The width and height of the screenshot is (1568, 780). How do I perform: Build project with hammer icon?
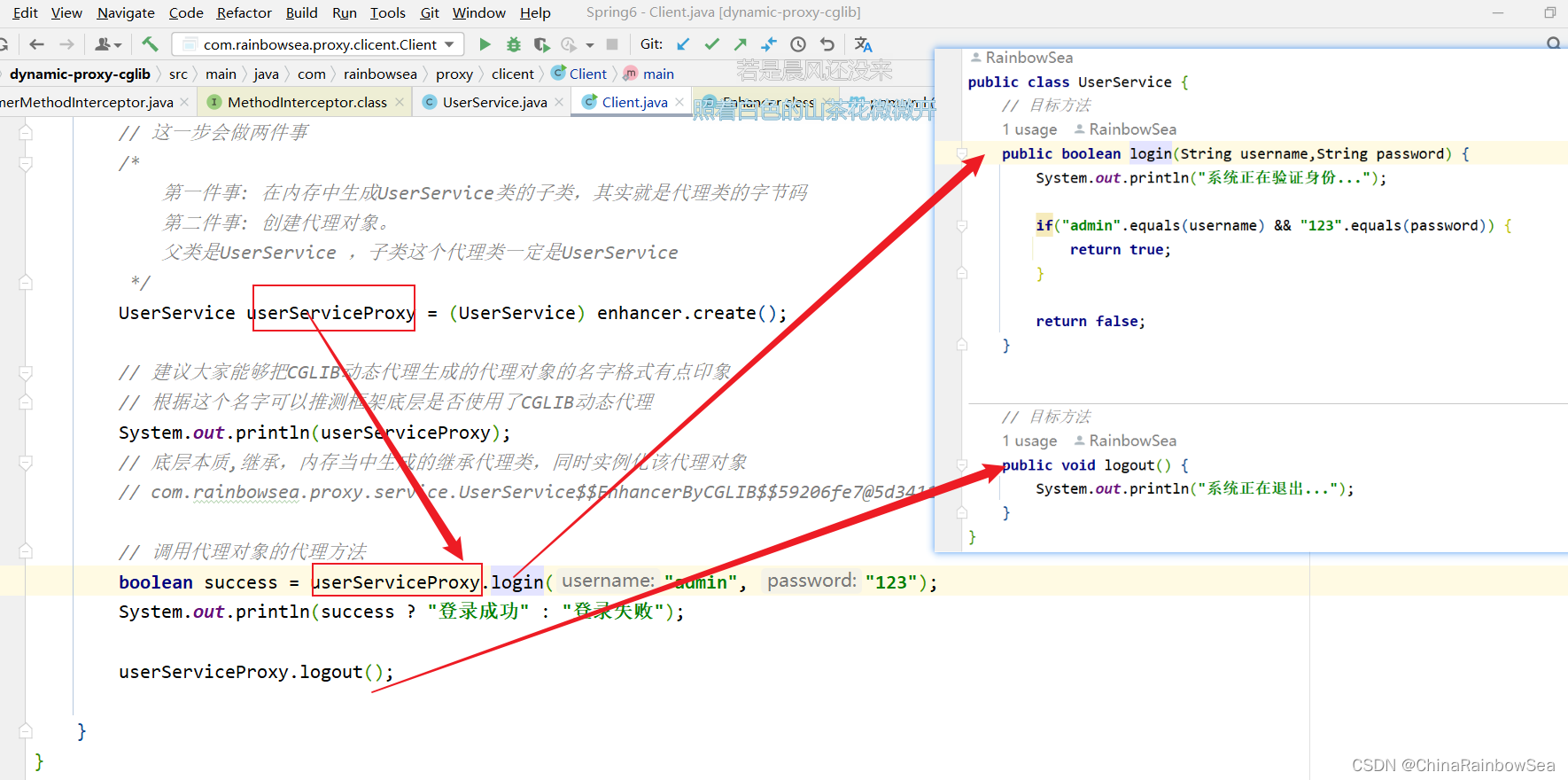150,44
